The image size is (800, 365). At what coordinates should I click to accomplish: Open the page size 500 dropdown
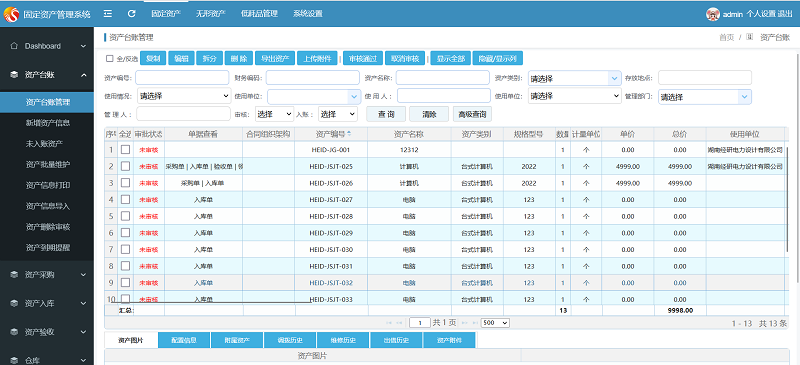pyautogui.click(x=495, y=323)
